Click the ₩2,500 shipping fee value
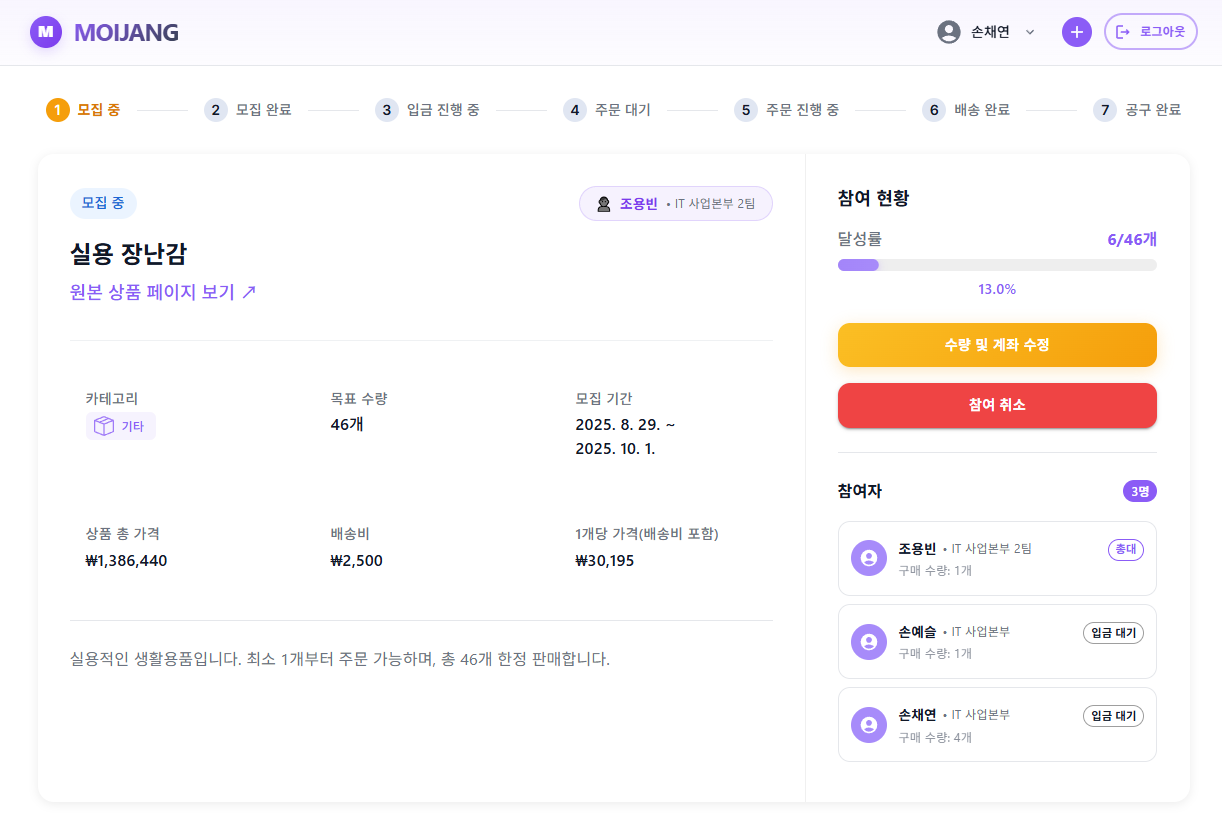Viewport: 1222px width, 830px height. pyautogui.click(x=356, y=560)
